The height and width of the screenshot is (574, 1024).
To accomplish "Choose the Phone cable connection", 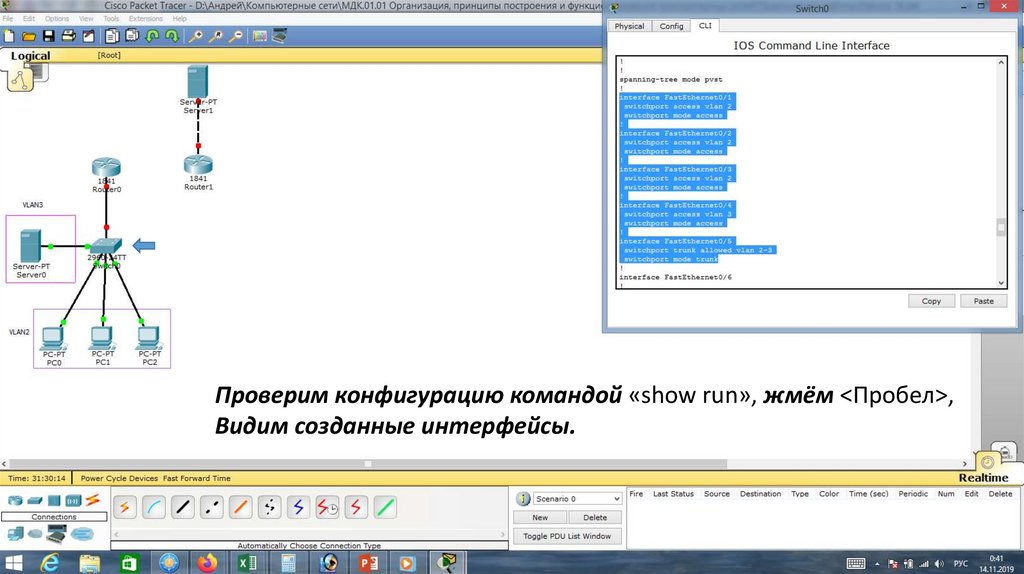I will tap(269, 507).
